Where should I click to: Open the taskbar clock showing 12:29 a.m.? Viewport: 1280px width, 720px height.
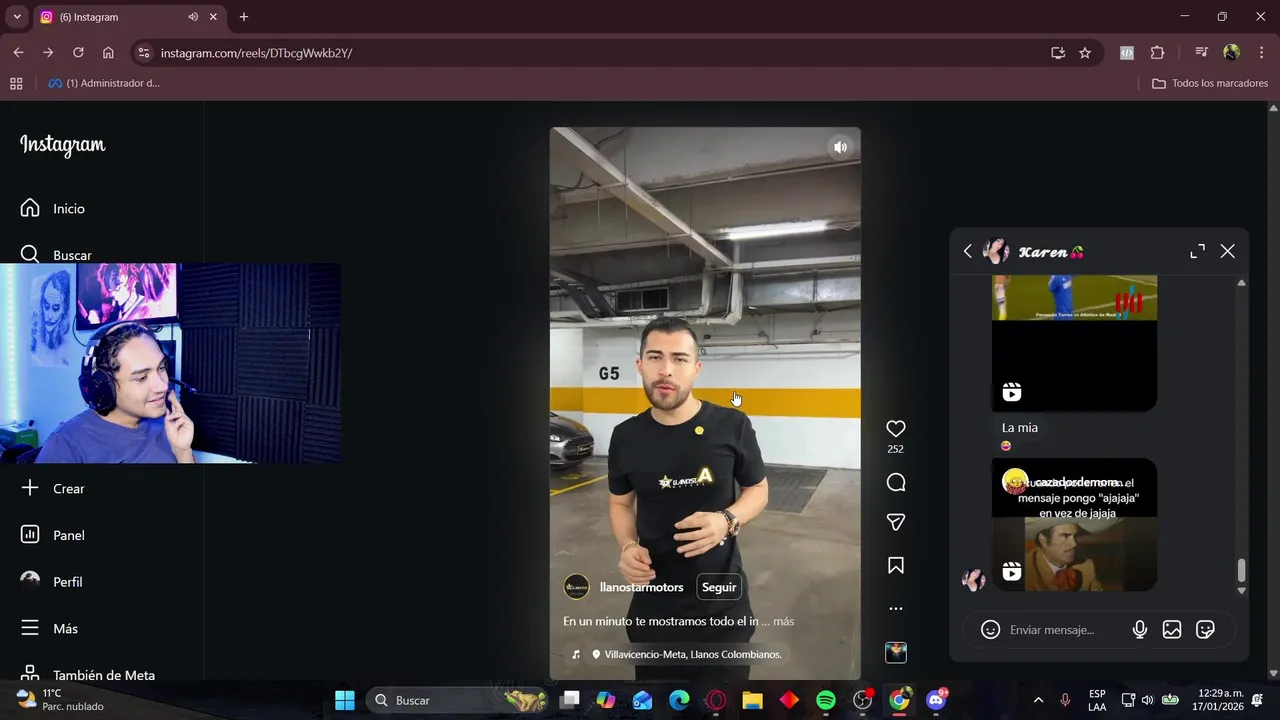point(1220,700)
